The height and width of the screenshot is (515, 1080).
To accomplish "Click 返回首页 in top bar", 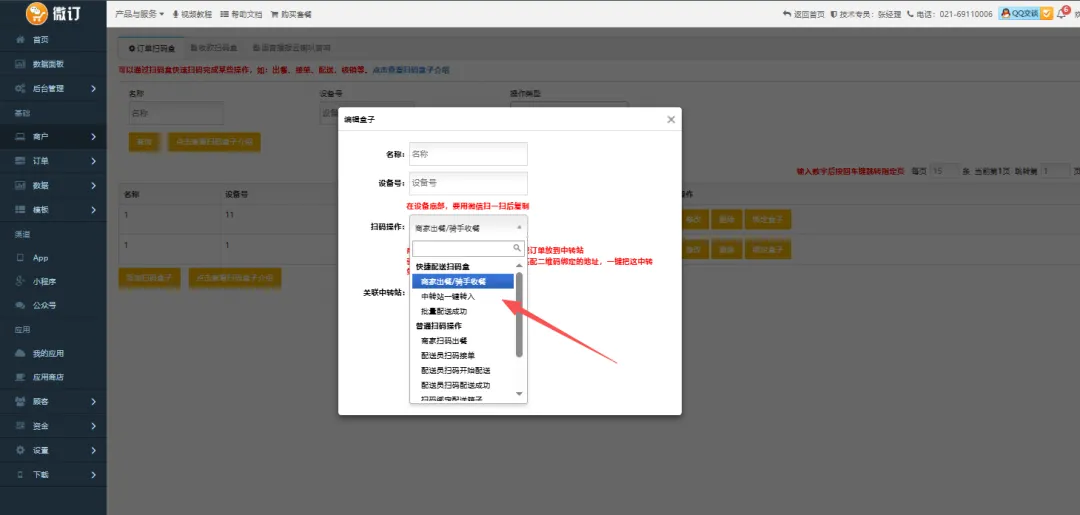I will click(x=804, y=14).
